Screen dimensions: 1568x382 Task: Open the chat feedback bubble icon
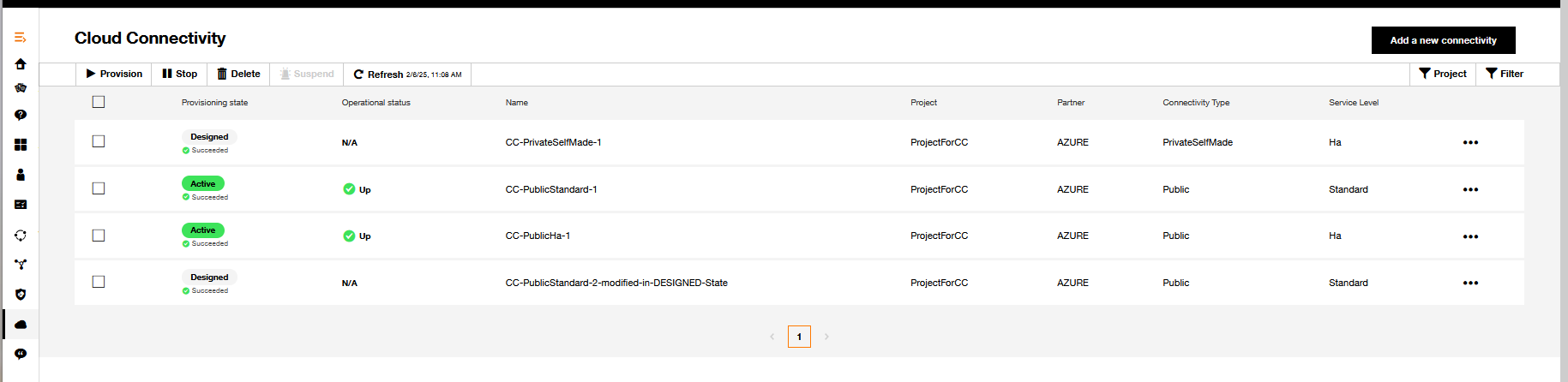coord(21,354)
